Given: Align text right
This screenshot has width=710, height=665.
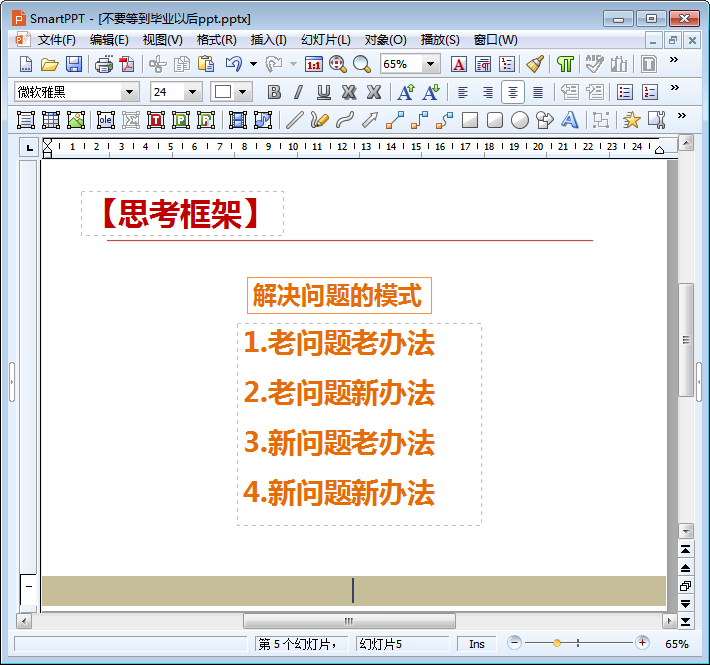Looking at the screenshot, I should click(x=488, y=92).
